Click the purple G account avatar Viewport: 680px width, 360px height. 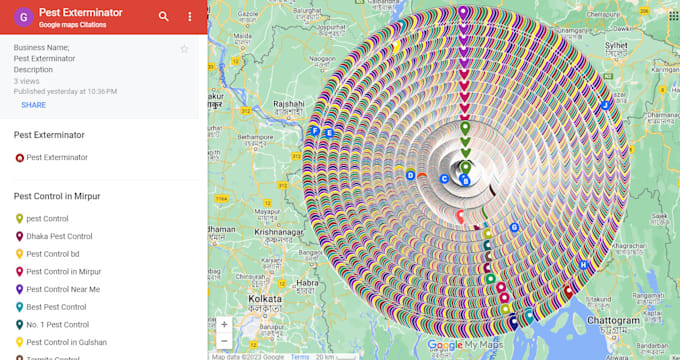tap(23, 17)
